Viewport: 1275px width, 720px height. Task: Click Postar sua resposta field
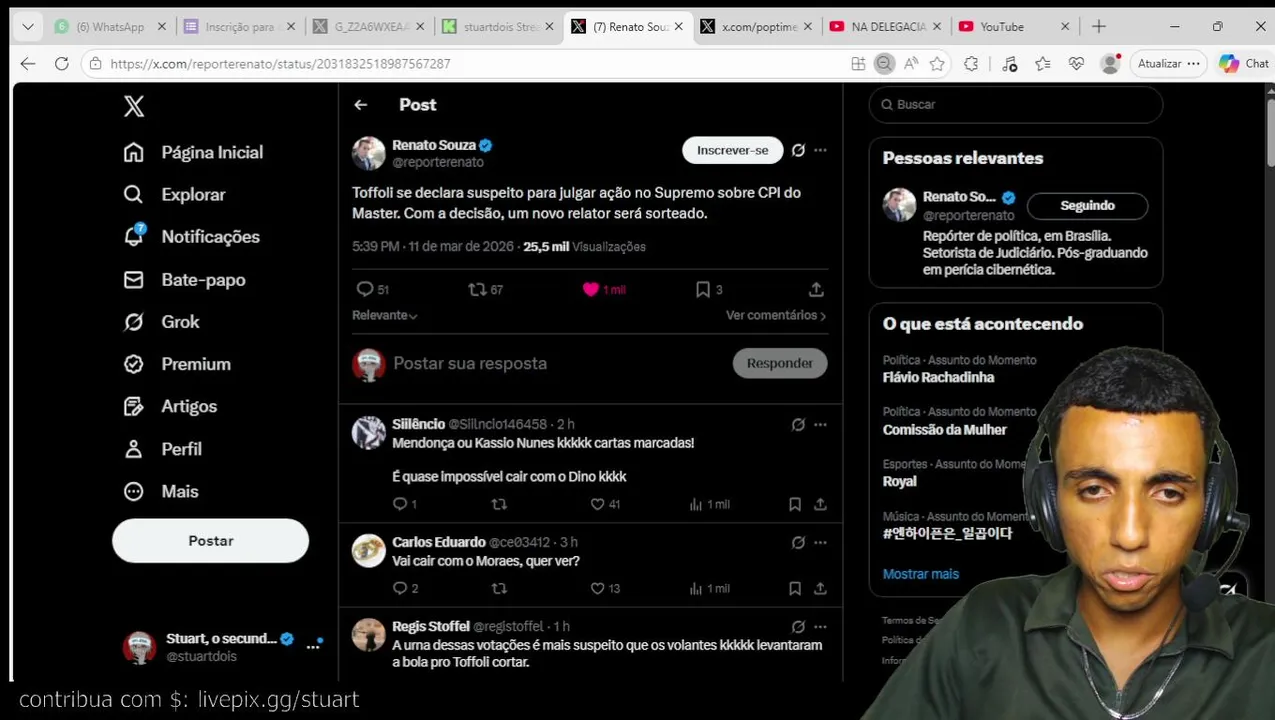[470, 363]
